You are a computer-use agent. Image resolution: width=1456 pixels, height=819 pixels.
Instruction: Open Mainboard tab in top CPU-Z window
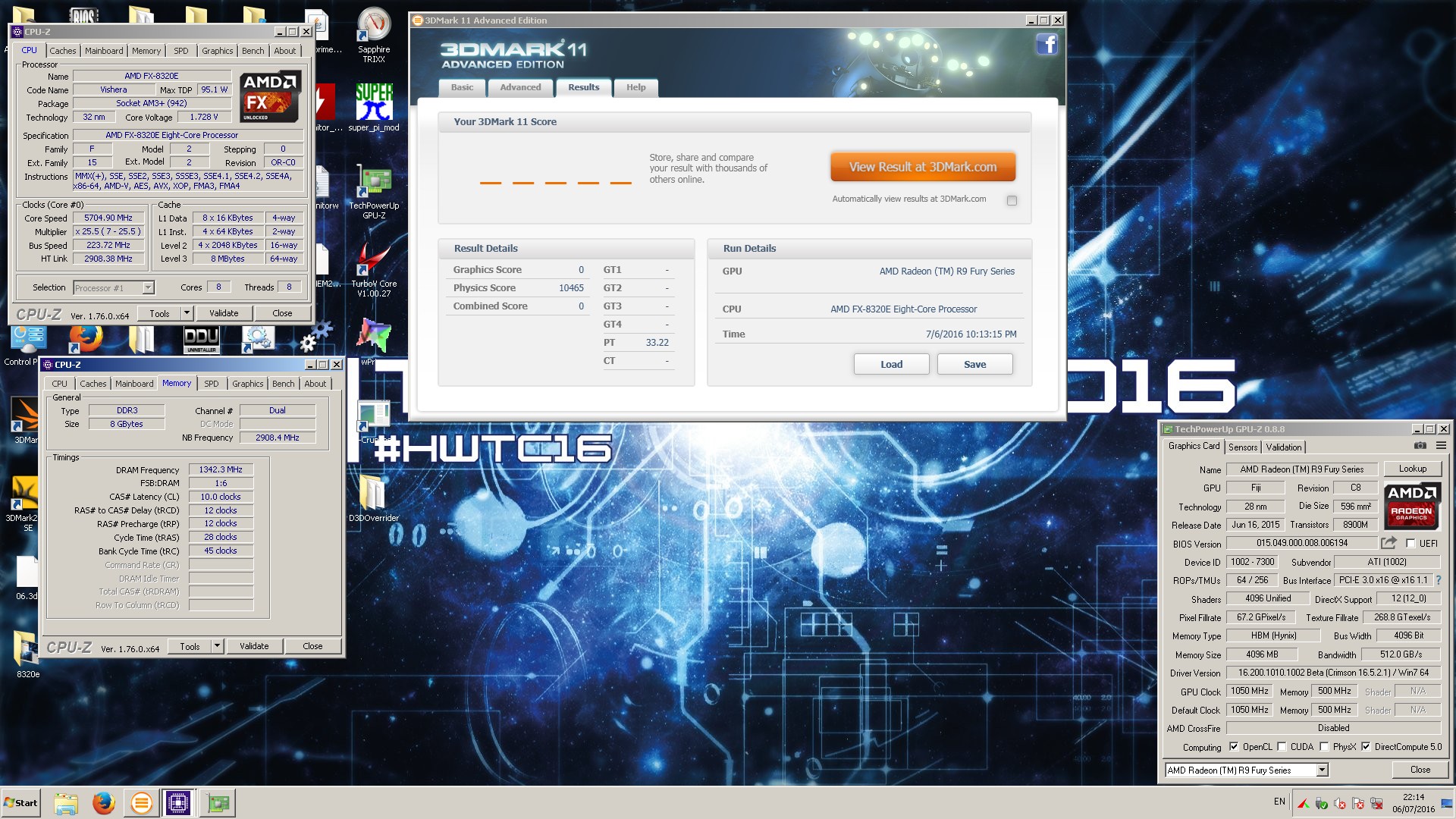[104, 51]
